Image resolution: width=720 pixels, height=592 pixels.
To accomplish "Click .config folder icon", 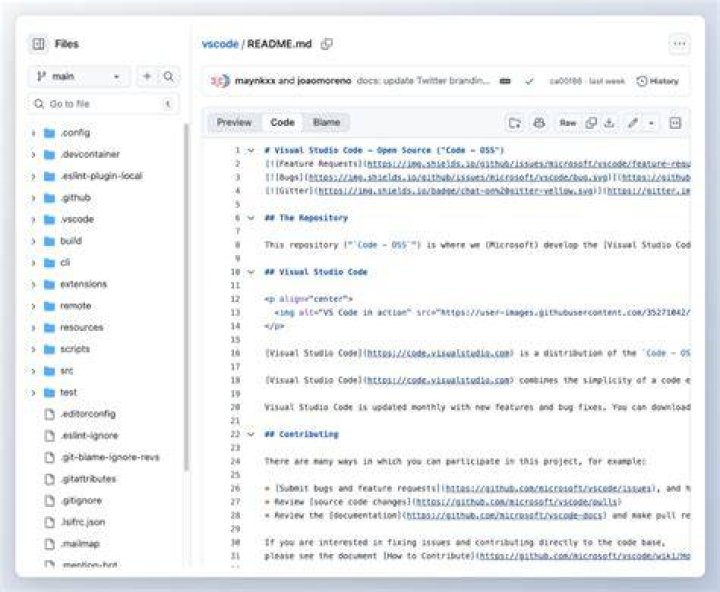I will click(x=49, y=133).
